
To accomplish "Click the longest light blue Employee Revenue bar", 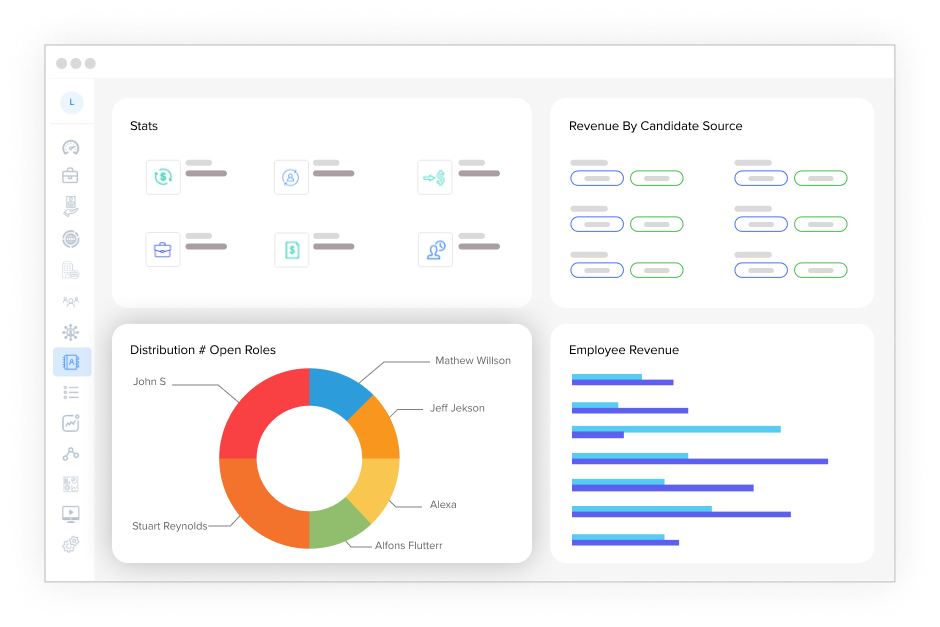I will (x=676, y=429).
